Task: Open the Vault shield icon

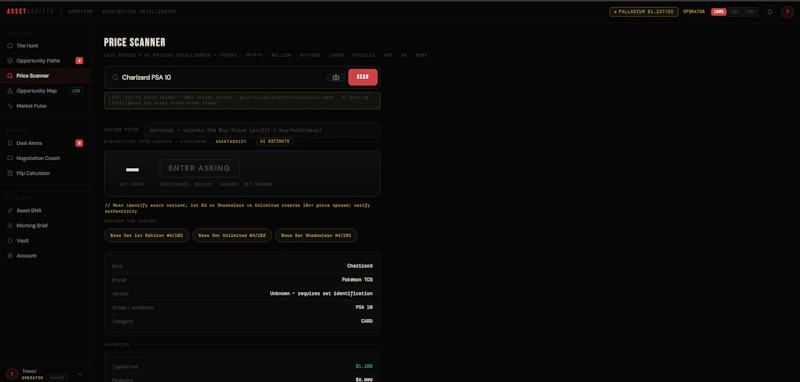Action: pyautogui.click(x=10, y=241)
